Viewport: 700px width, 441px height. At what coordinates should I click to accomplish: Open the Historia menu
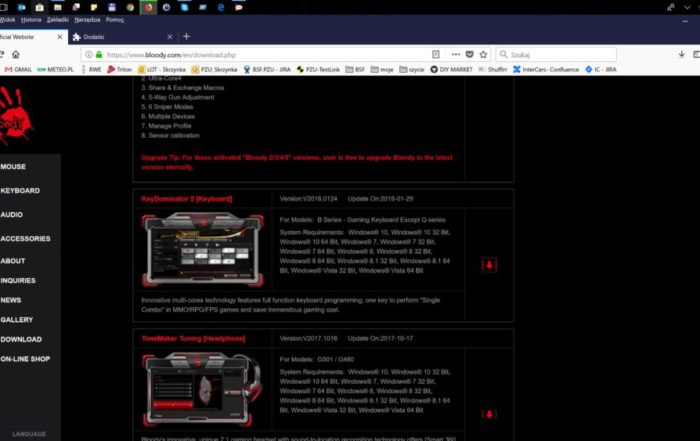31,20
